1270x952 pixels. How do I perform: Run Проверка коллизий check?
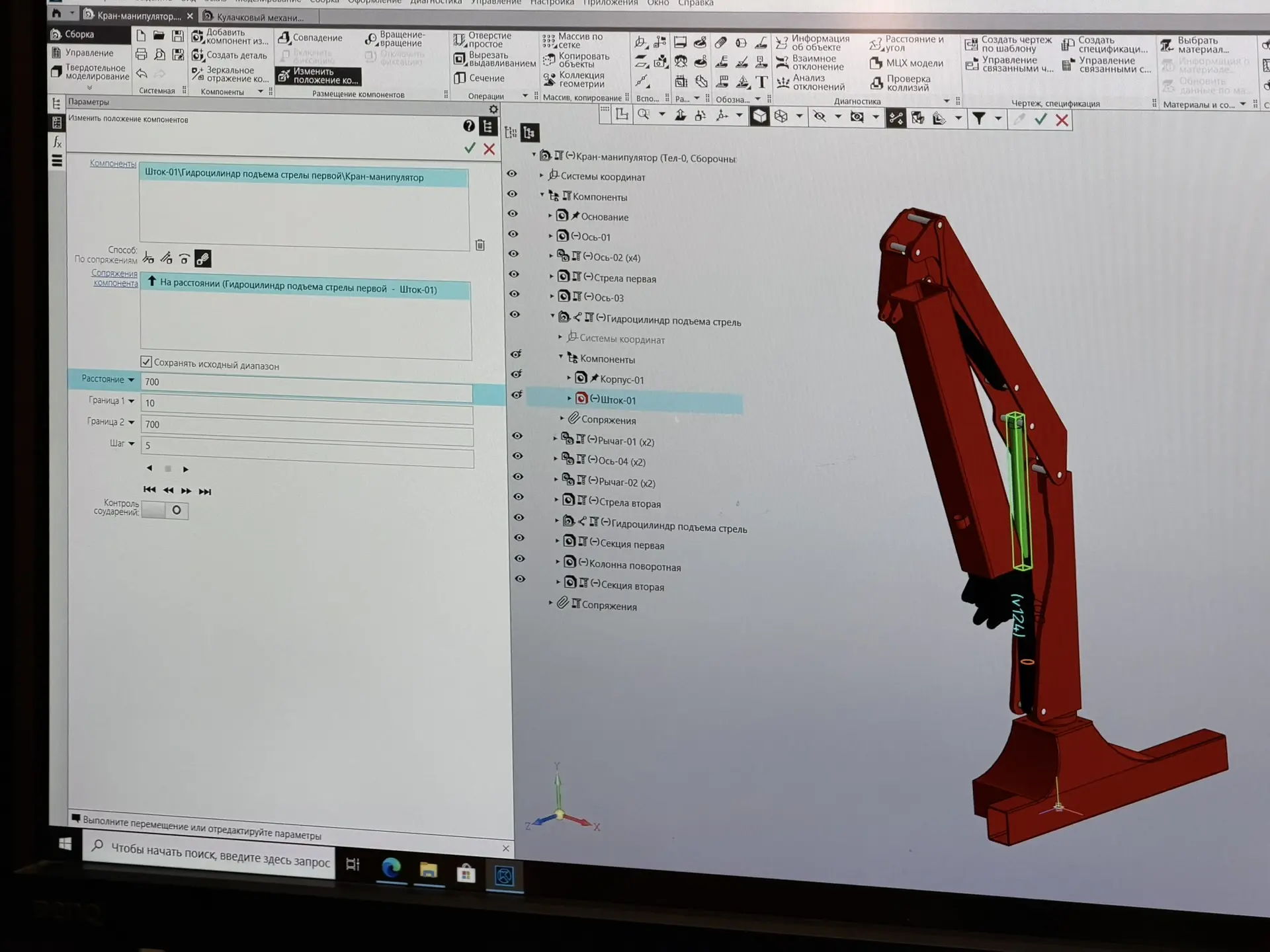900,83
